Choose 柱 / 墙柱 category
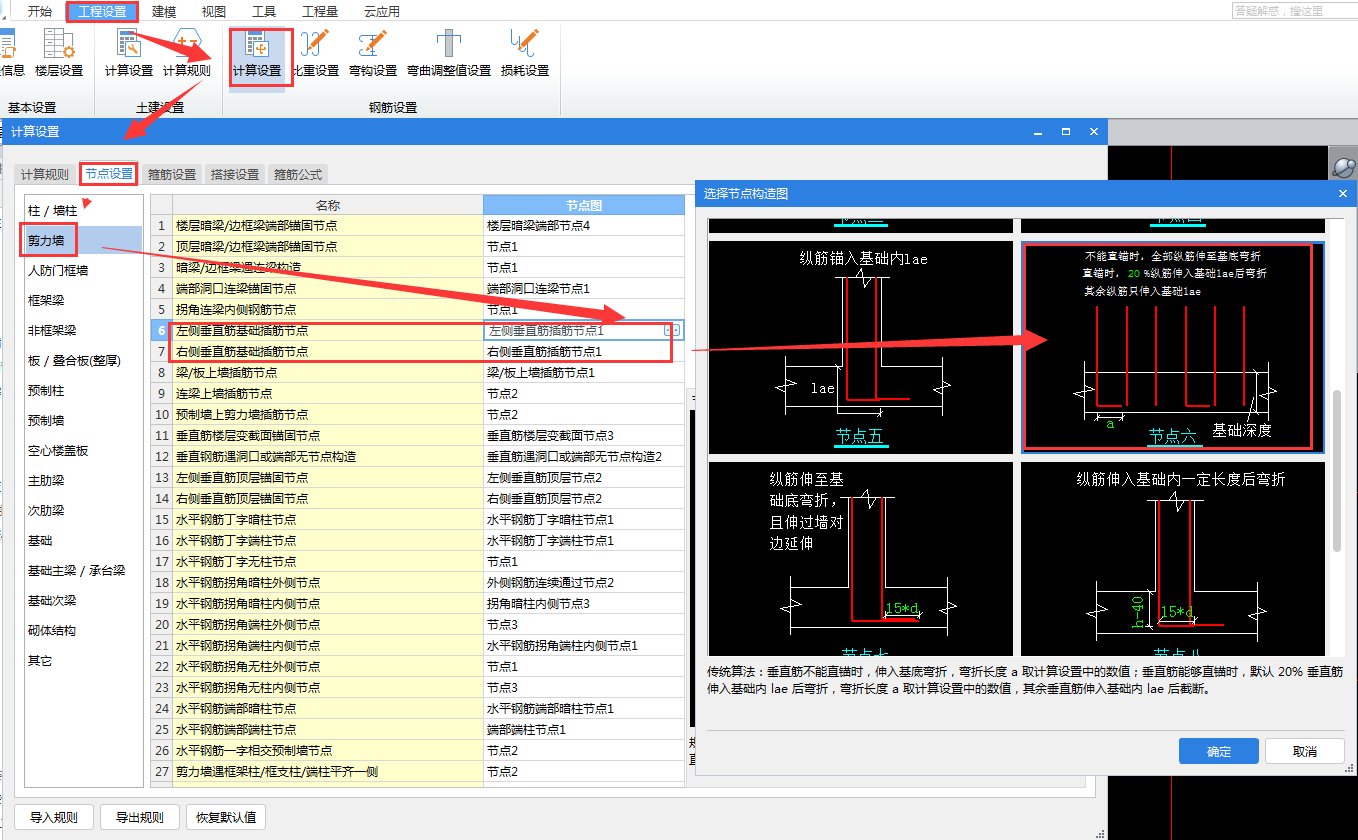 tap(84, 211)
